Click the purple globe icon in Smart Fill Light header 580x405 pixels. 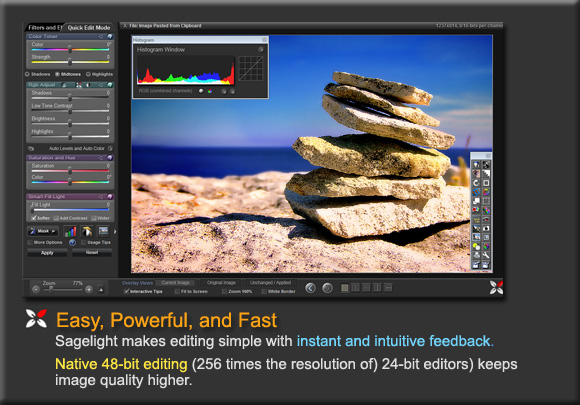109,196
